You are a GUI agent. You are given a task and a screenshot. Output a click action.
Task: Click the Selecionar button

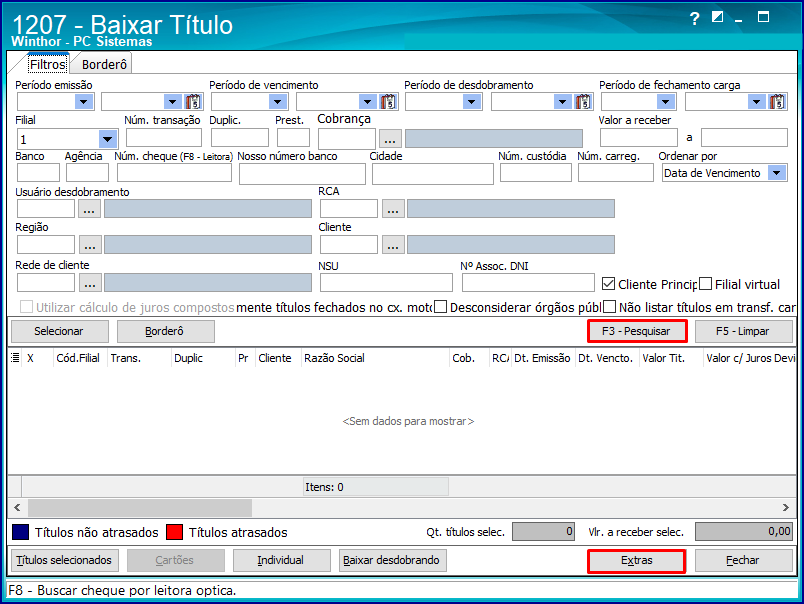coord(59,331)
